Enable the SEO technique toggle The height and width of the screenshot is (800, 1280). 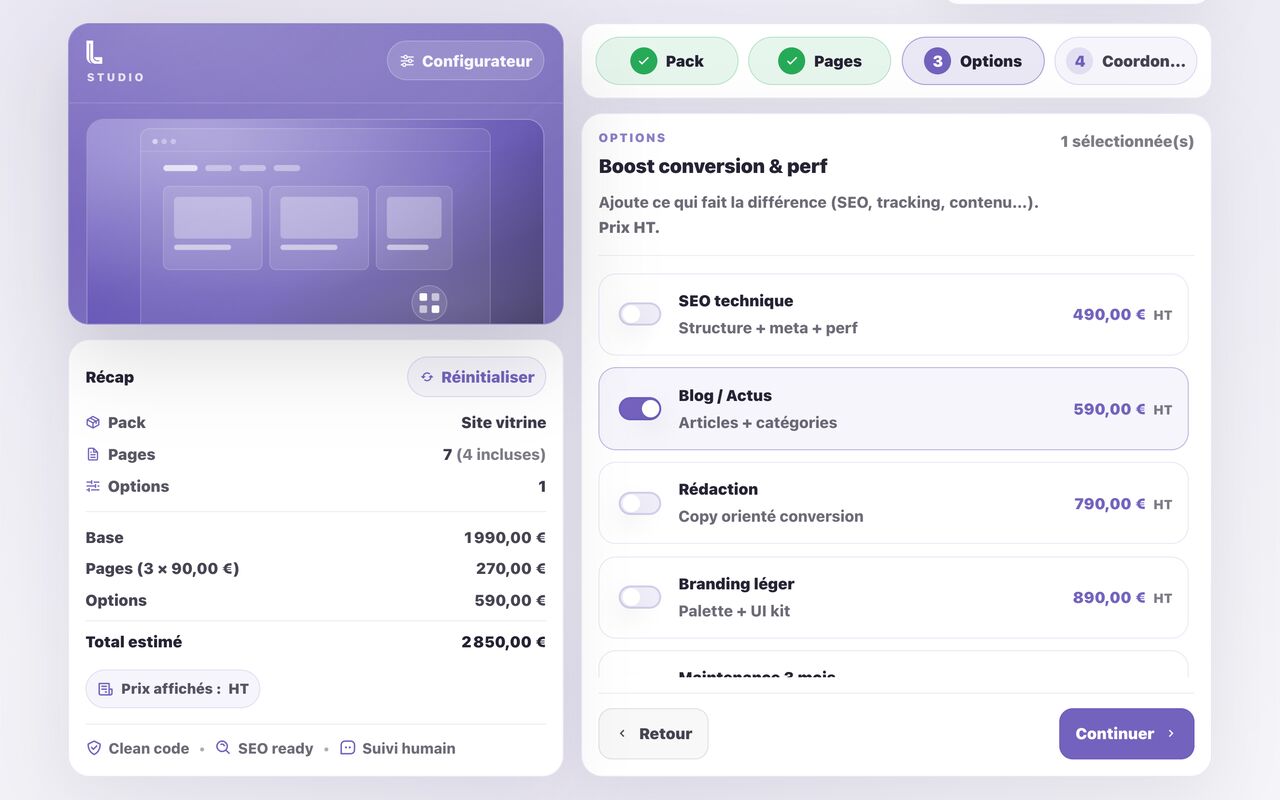tap(640, 314)
